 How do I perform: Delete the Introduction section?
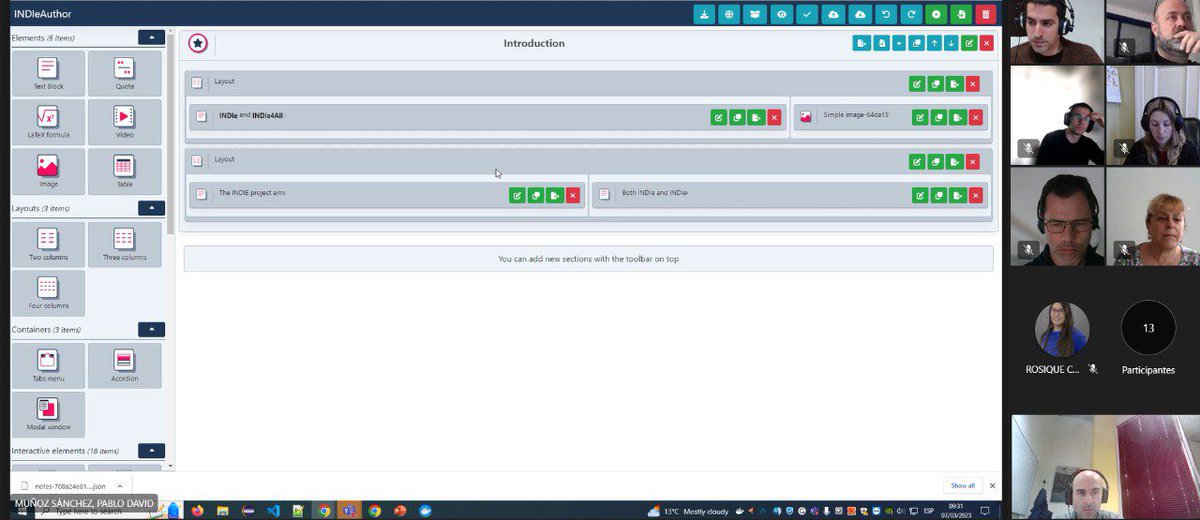(x=986, y=43)
